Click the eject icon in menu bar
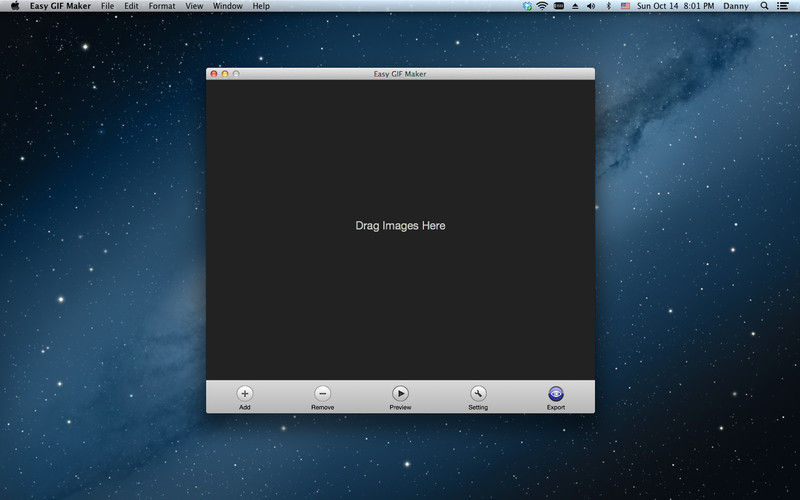Viewport: 800px width, 500px height. 575,6
